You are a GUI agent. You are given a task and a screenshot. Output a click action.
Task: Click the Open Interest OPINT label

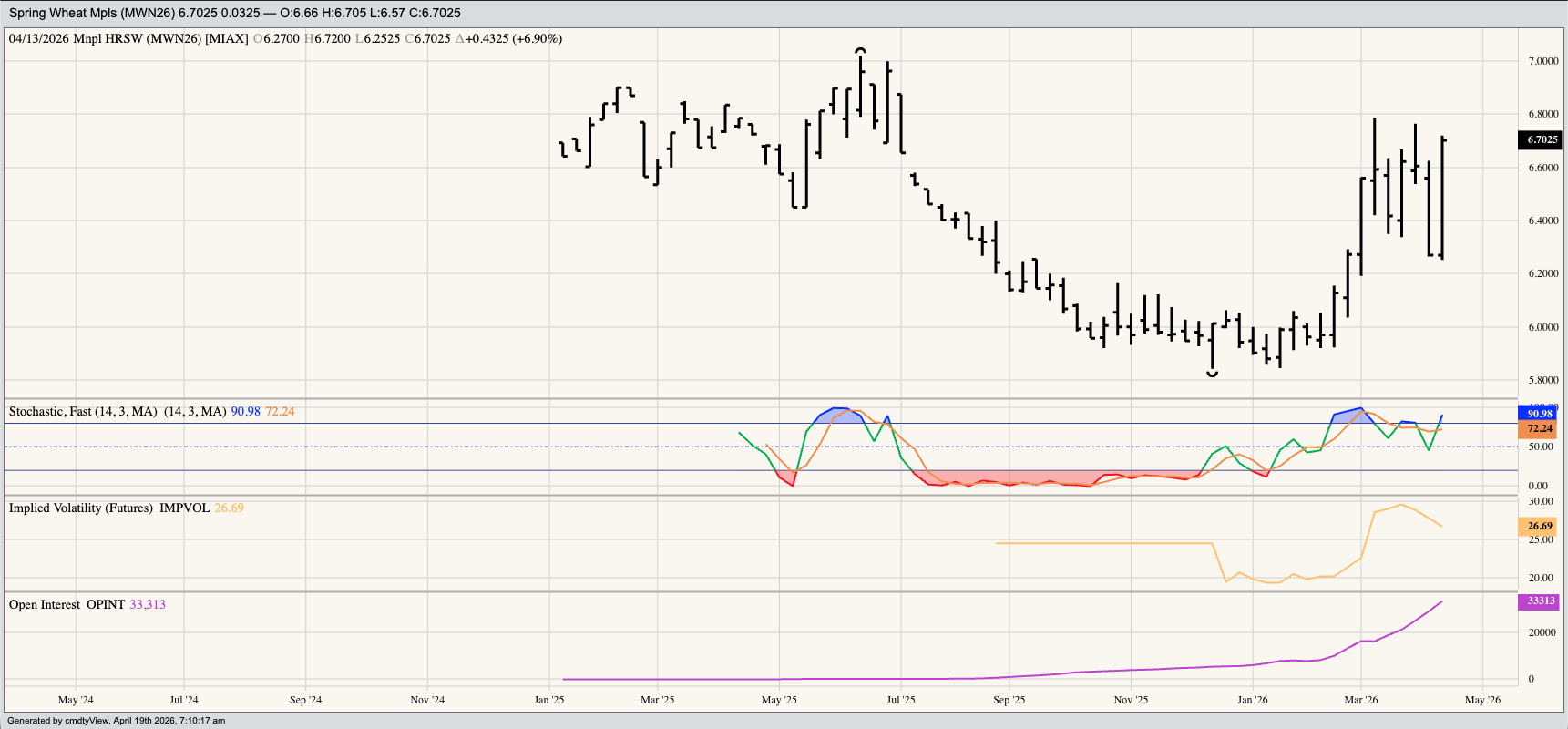(x=67, y=605)
